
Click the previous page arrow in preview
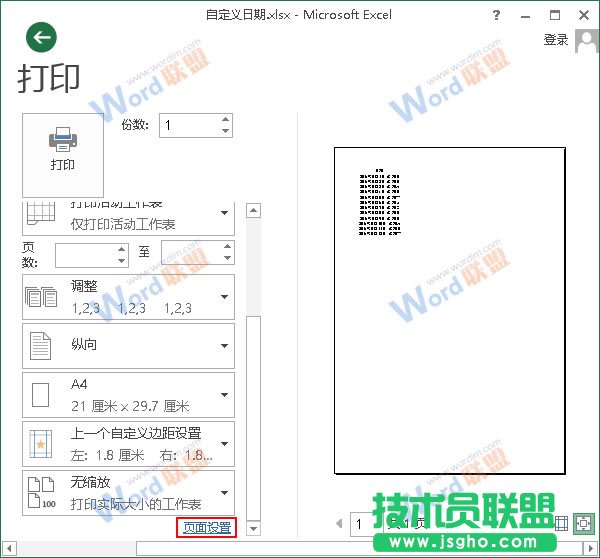[x=339, y=523]
